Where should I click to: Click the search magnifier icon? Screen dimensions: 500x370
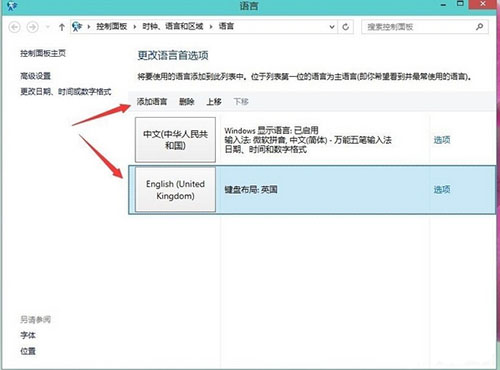(x=479, y=27)
